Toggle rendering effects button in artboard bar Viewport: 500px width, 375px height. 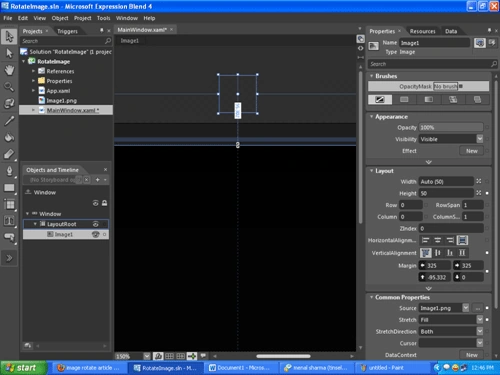pos(158,356)
